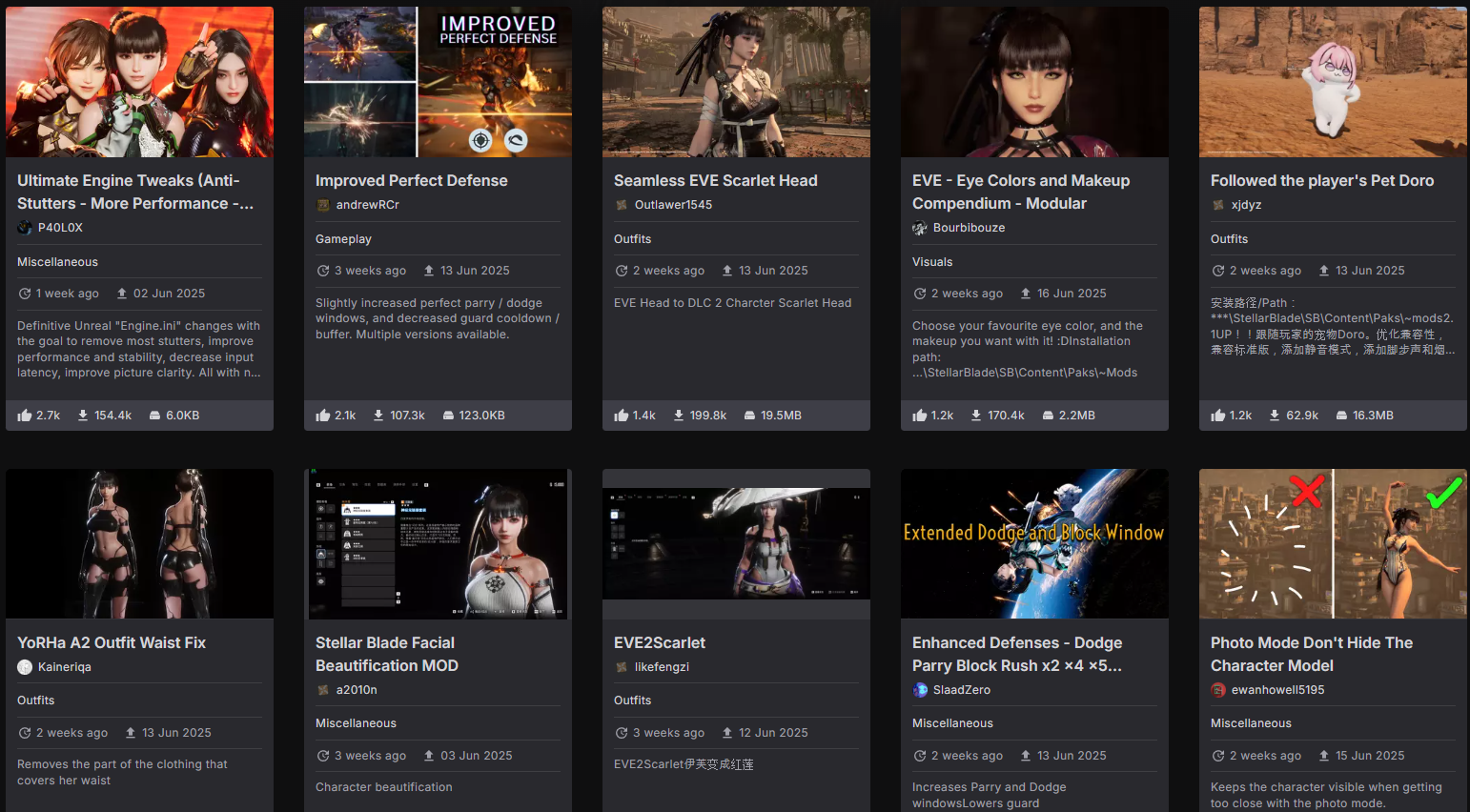1470x812 pixels.
Task: Click file size icon beside 19.5MB
Action: [749, 416]
